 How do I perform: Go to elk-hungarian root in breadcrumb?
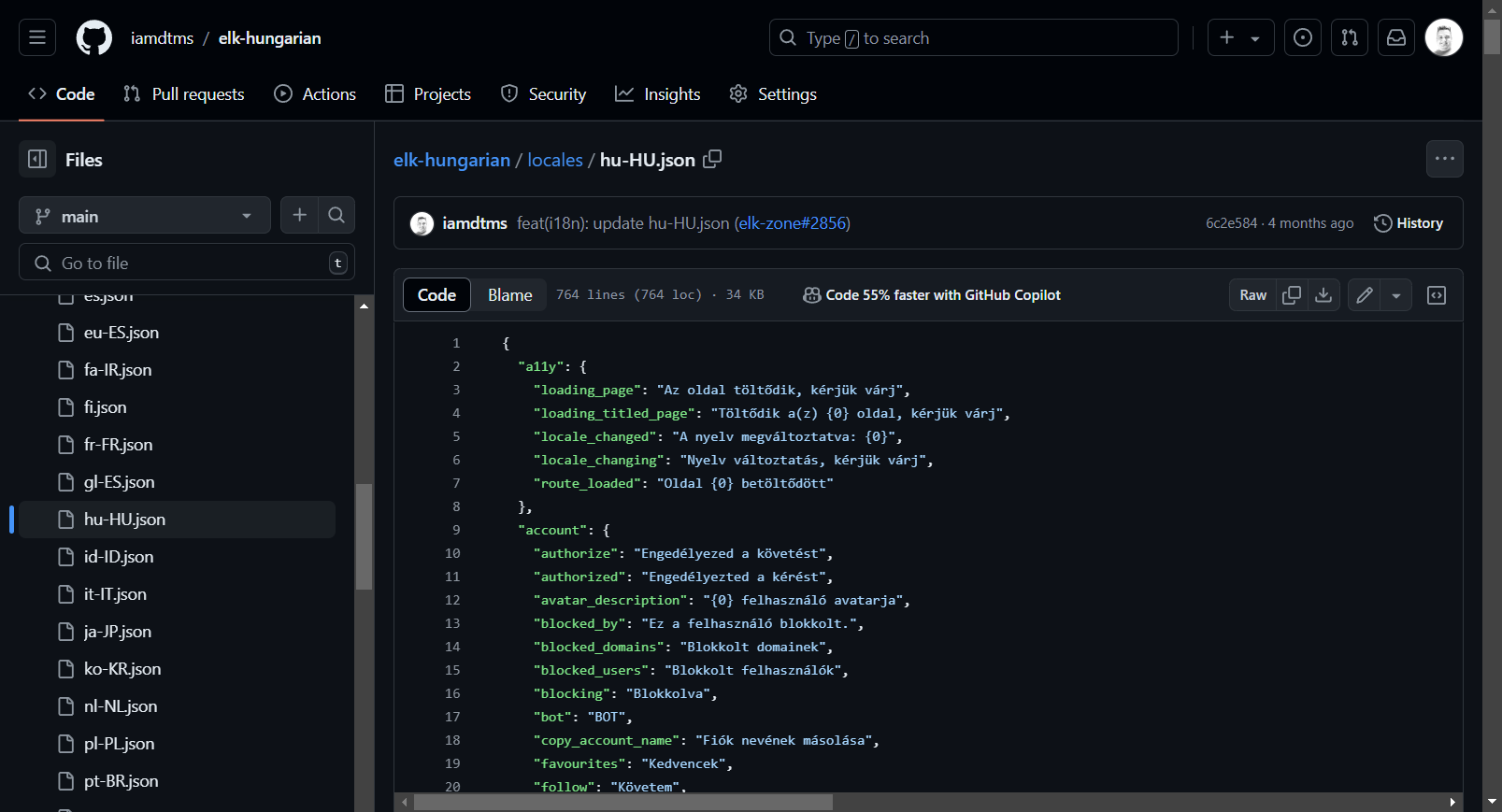[x=451, y=160]
